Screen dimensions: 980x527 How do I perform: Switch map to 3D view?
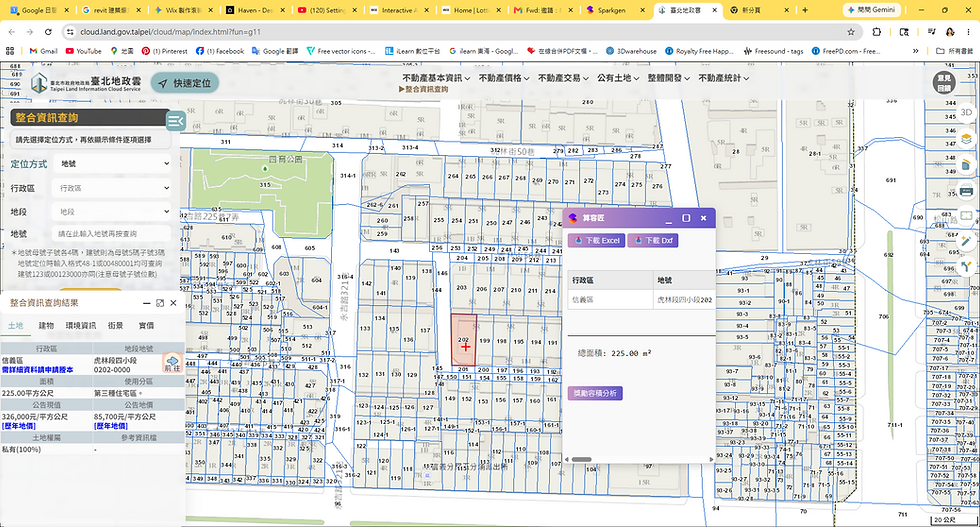coord(966,113)
